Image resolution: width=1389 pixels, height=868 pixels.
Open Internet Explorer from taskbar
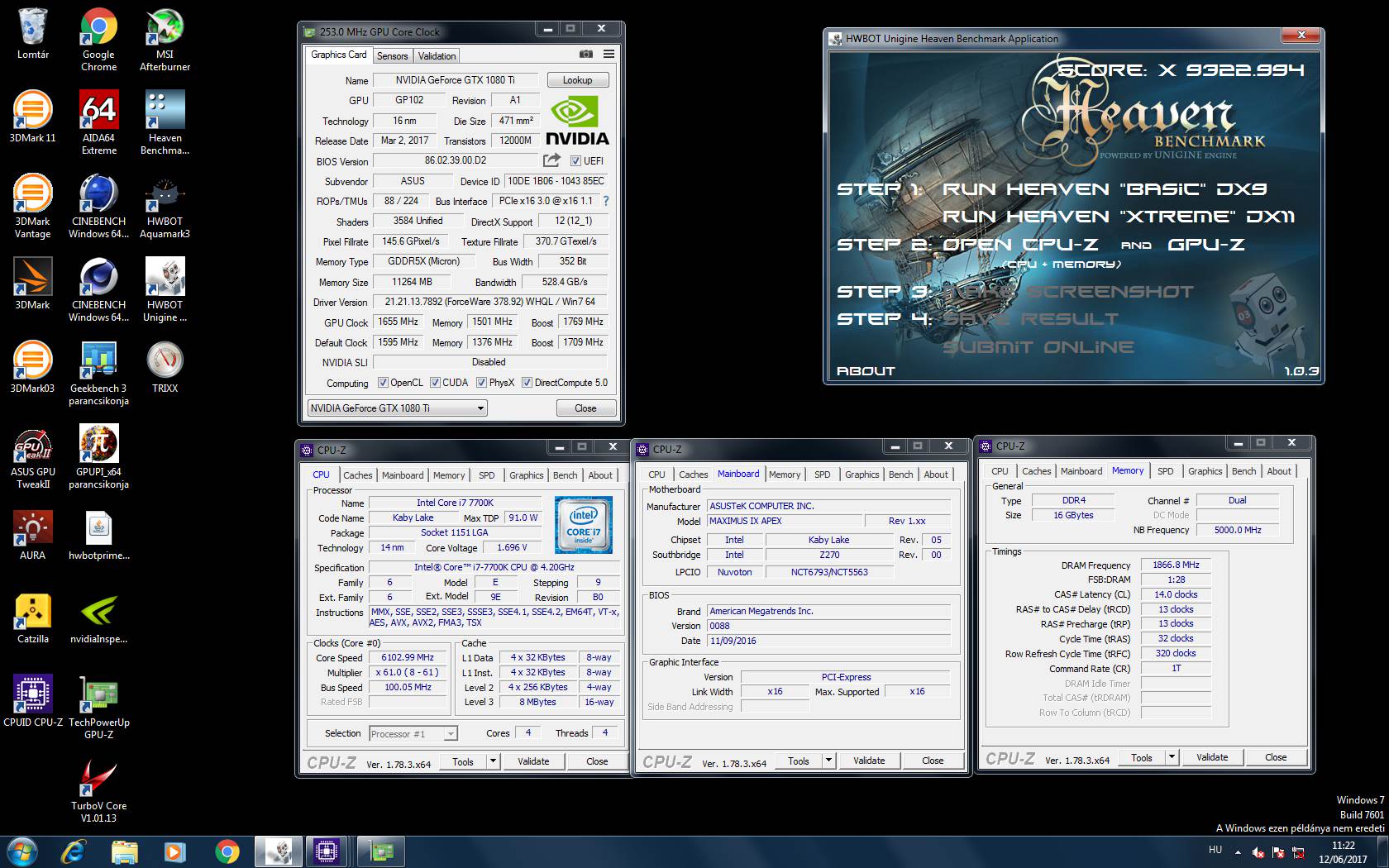[x=74, y=851]
